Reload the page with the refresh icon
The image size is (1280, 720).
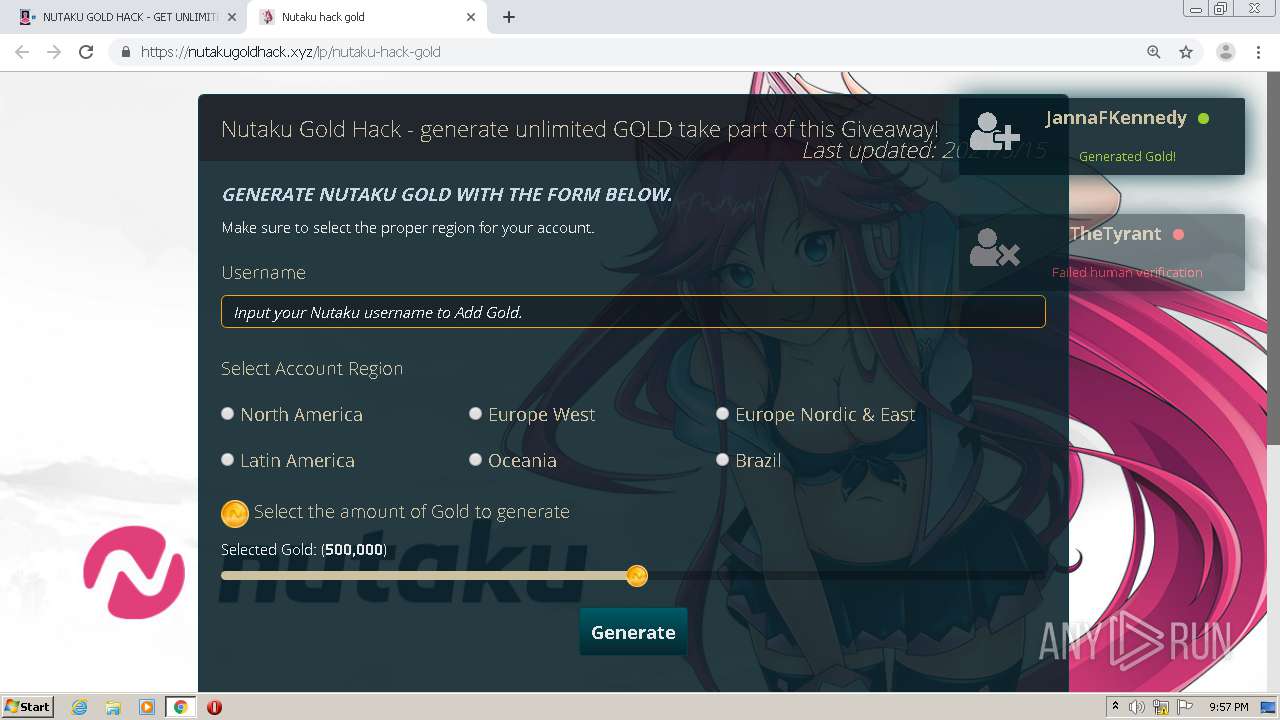(x=86, y=52)
